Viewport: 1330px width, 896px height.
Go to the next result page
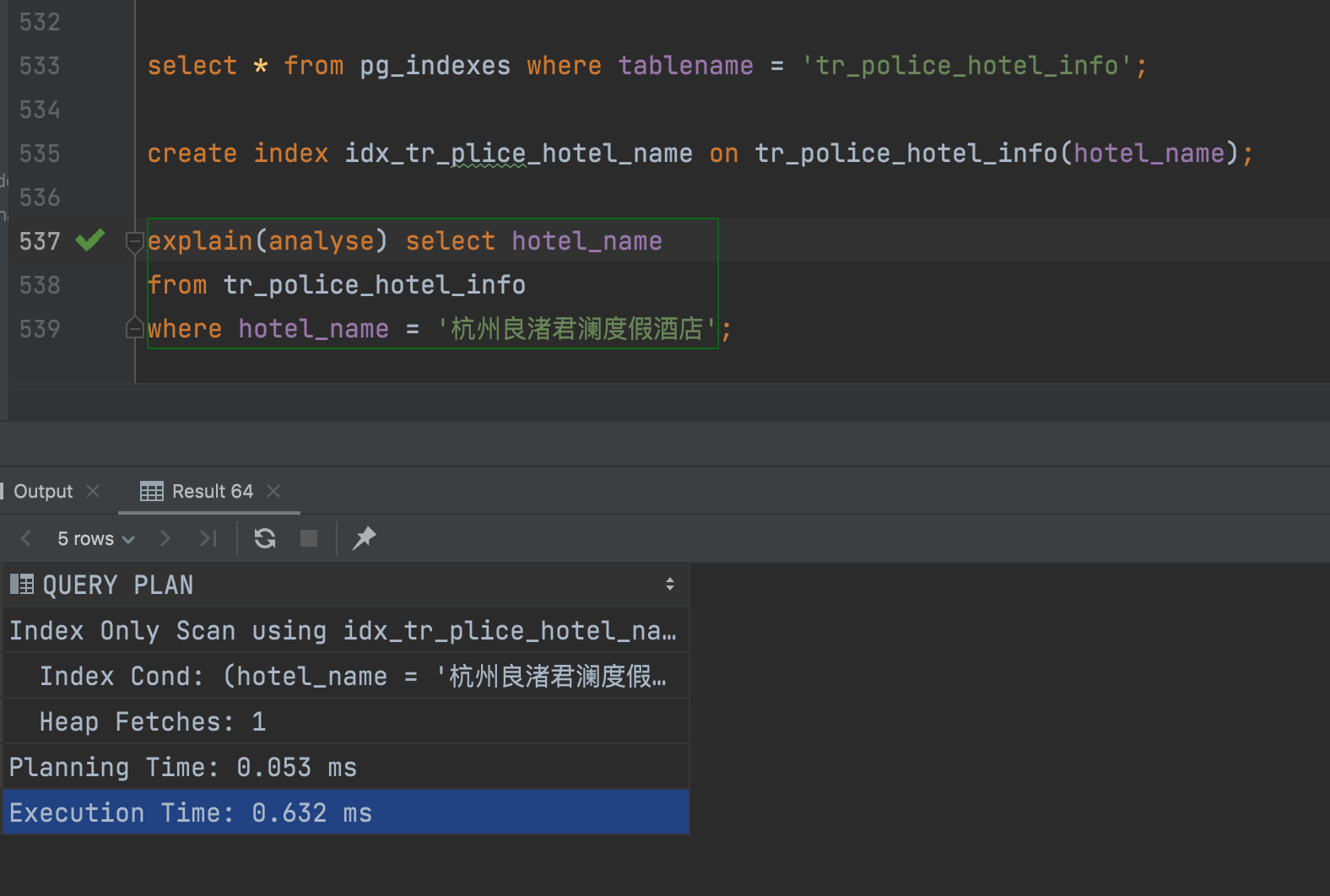pos(165,537)
